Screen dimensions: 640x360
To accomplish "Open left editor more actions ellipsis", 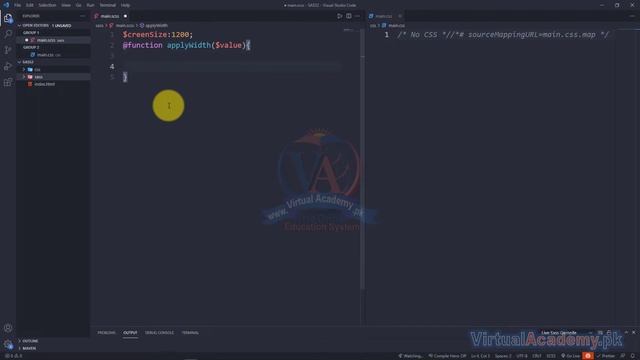I will pos(357,16).
